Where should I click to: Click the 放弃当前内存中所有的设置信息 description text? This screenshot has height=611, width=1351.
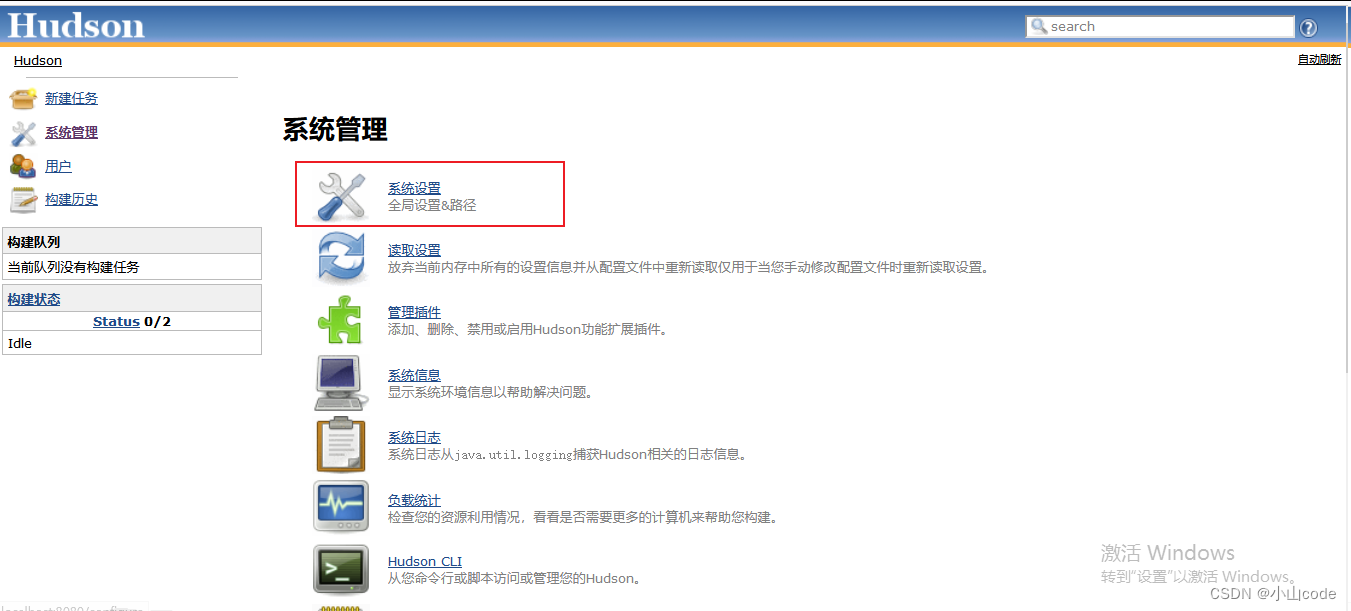pyautogui.click(x=689, y=267)
